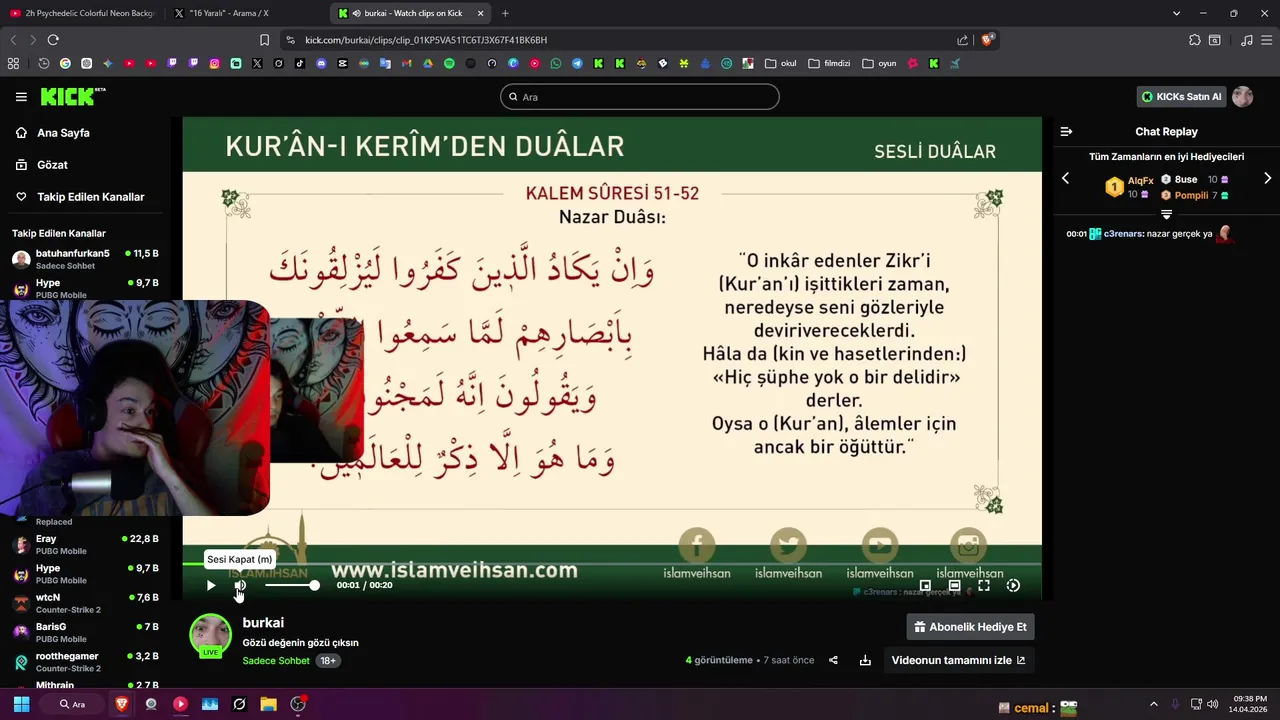Open Spotify bookmark in bookmarks bar

(x=449, y=63)
